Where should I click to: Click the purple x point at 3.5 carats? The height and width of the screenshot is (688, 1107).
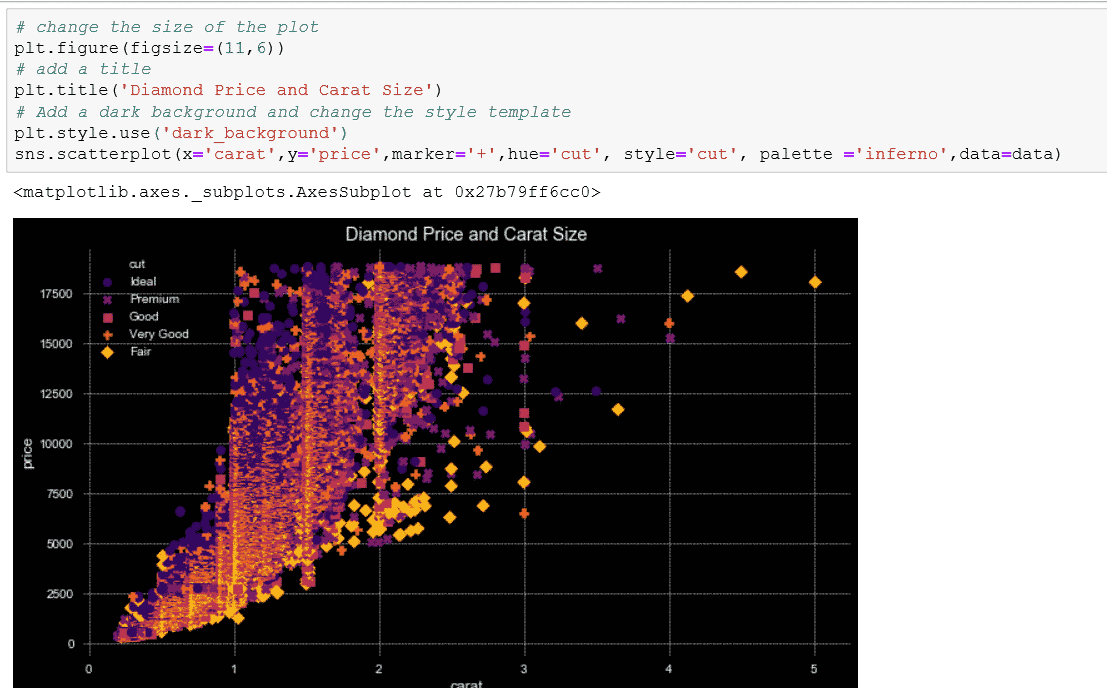pyautogui.click(x=598, y=269)
